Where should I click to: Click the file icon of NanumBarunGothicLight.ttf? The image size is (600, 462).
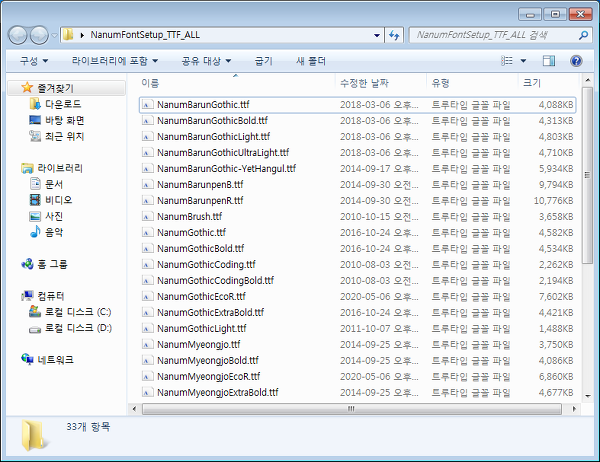click(x=148, y=137)
